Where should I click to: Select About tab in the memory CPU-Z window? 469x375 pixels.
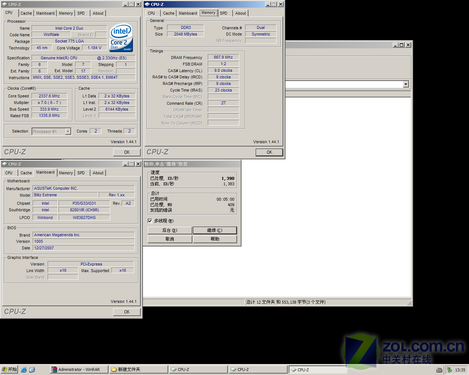point(241,13)
